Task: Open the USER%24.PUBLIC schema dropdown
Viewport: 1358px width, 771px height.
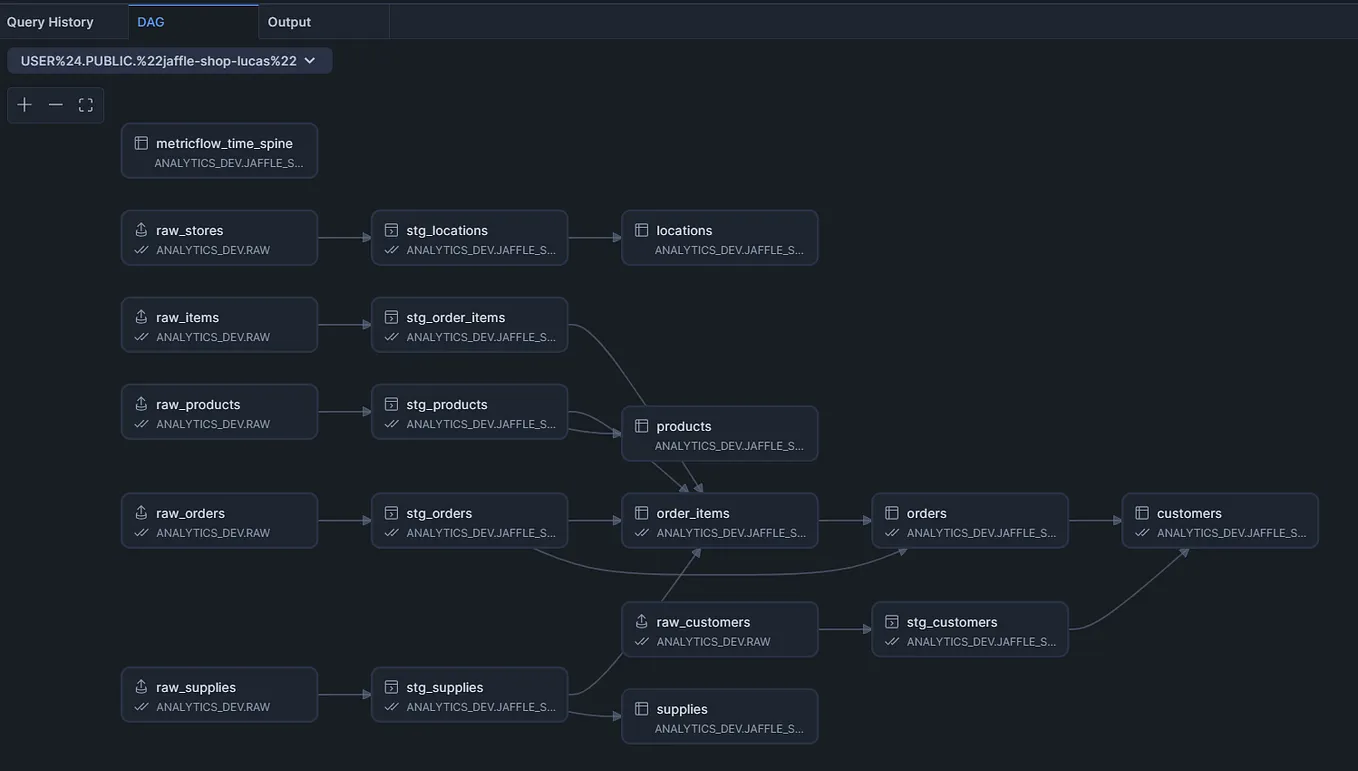Action: pyautogui.click(x=168, y=60)
